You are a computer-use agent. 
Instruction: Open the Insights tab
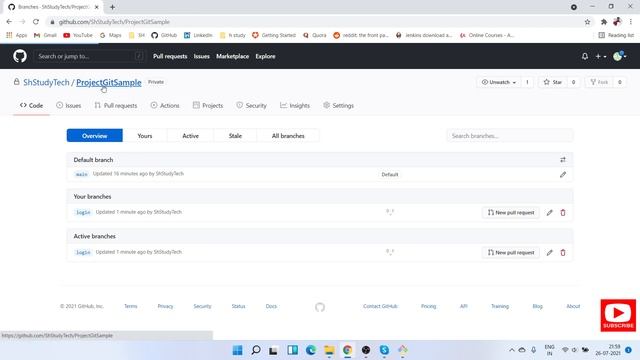pos(295,105)
